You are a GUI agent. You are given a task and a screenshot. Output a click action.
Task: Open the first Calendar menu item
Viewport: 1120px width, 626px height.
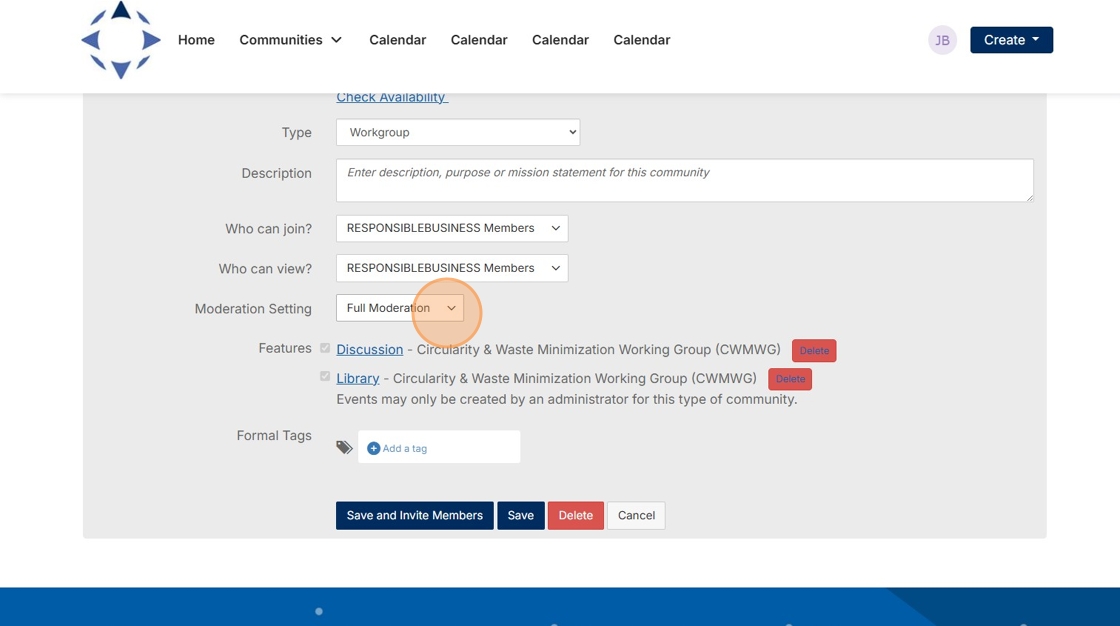pos(398,40)
